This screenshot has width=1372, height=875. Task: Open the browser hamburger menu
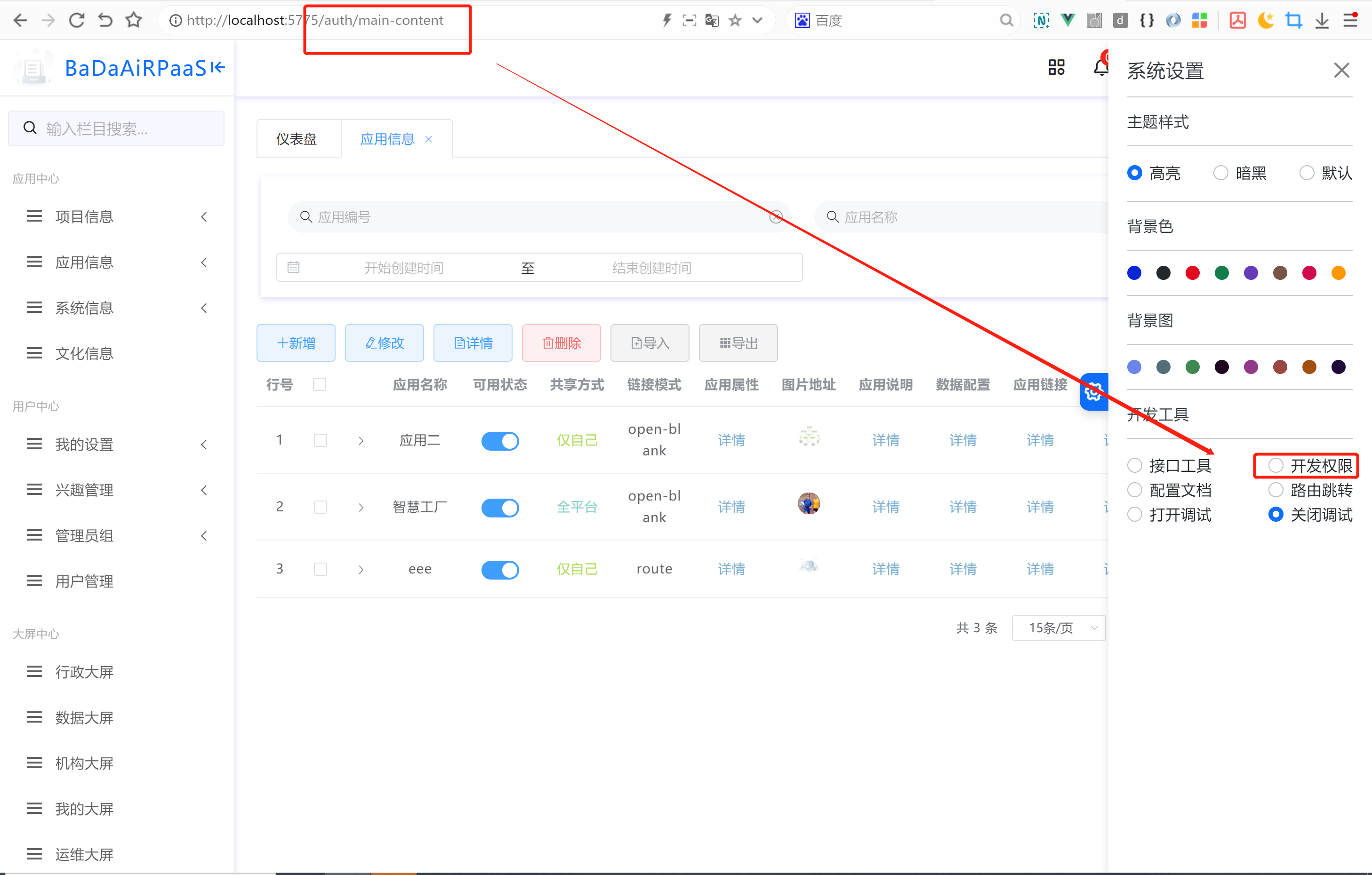click(x=1350, y=21)
